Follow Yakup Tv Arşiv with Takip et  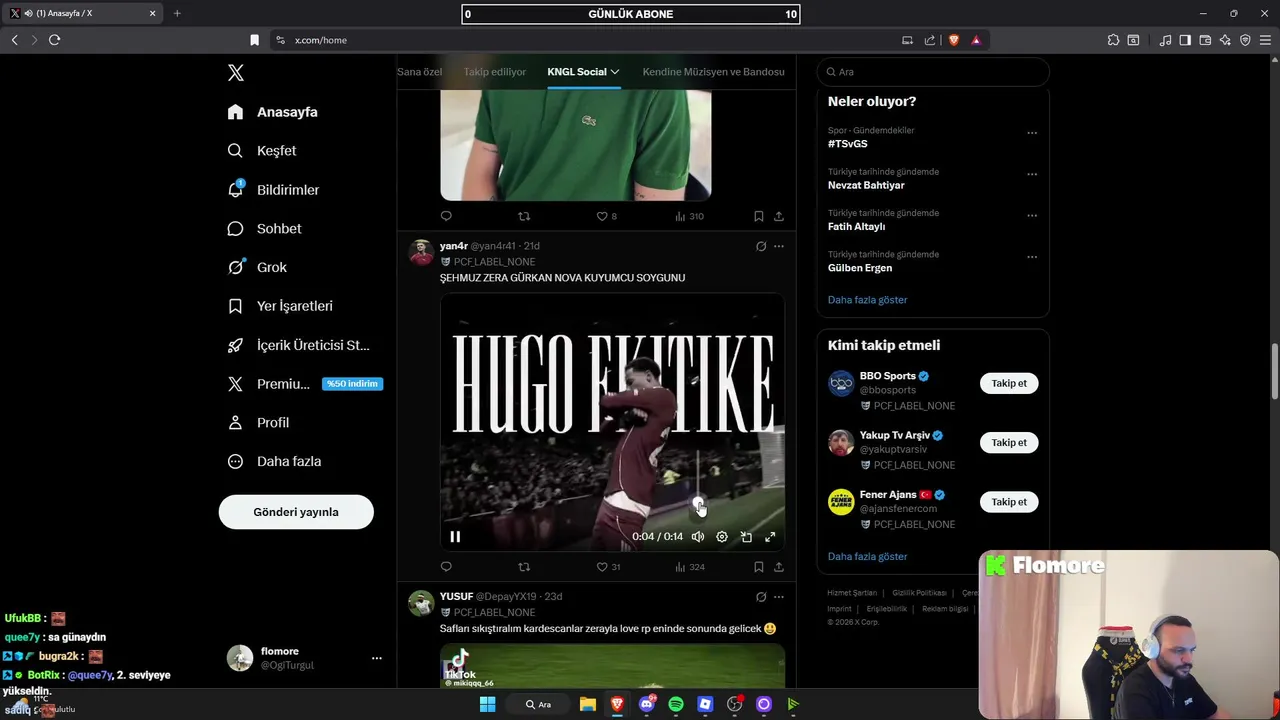(x=1009, y=442)
